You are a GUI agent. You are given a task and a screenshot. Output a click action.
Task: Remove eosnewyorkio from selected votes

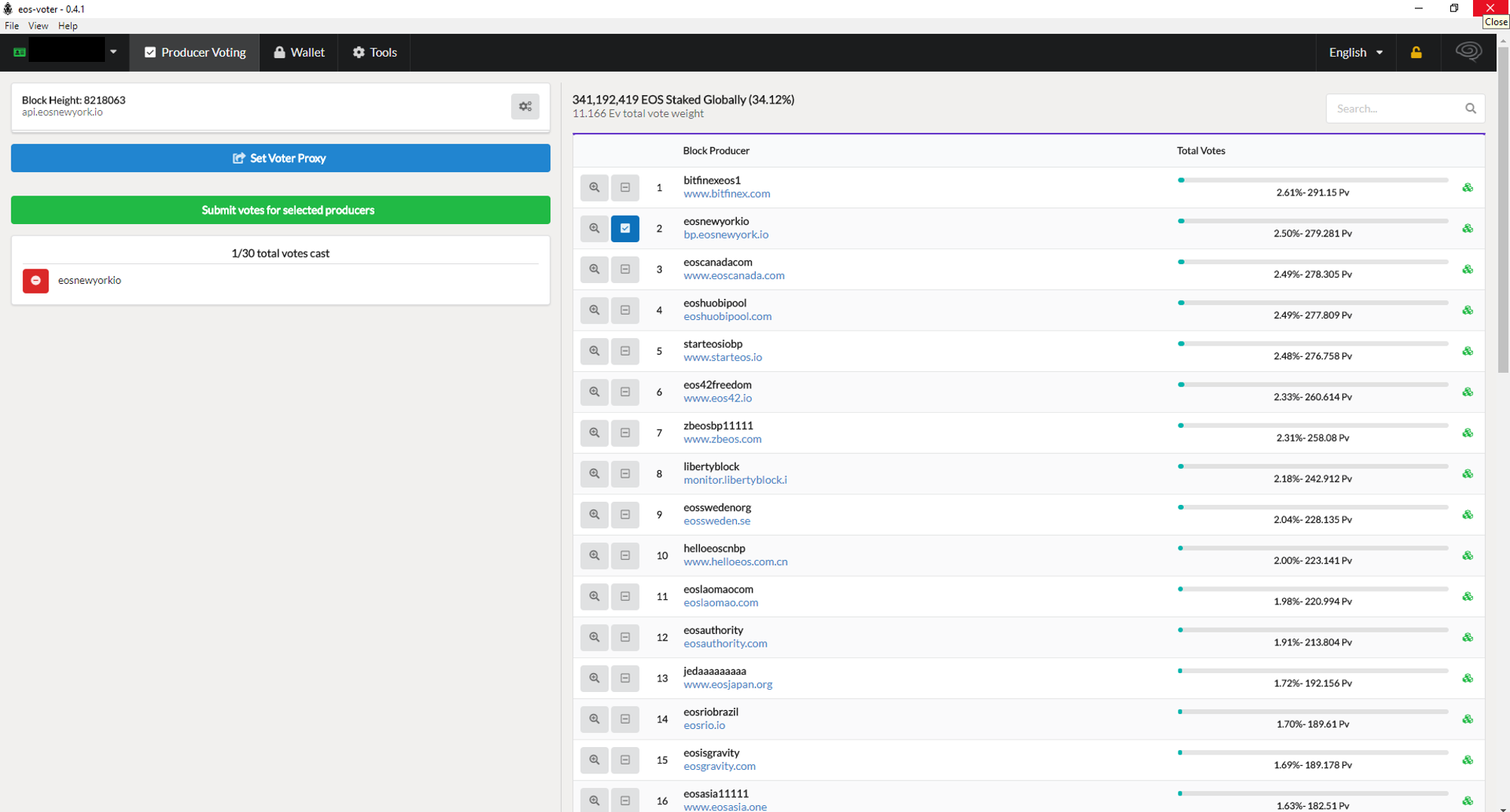coord(35,280)
